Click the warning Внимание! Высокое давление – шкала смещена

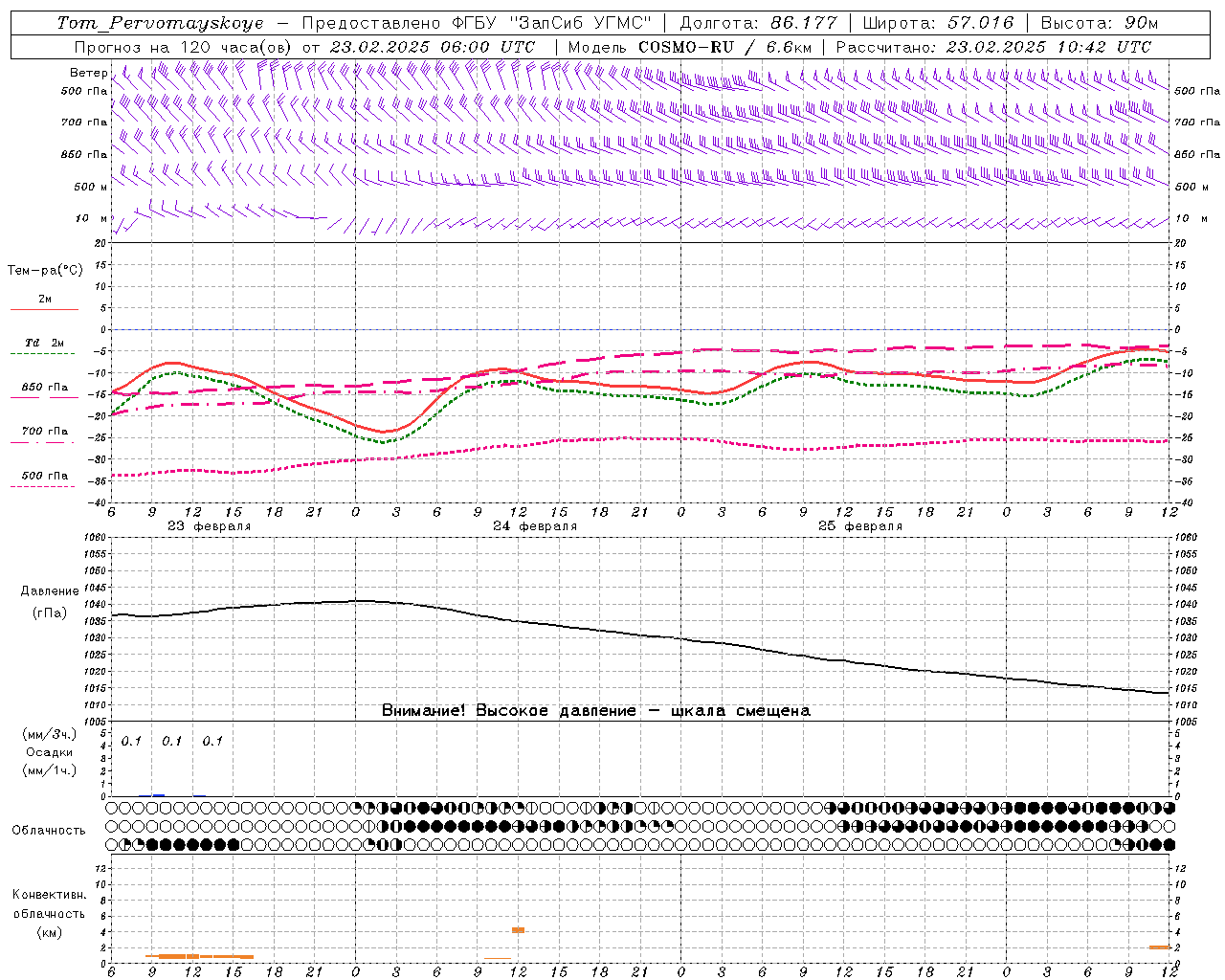click(596, 711)
